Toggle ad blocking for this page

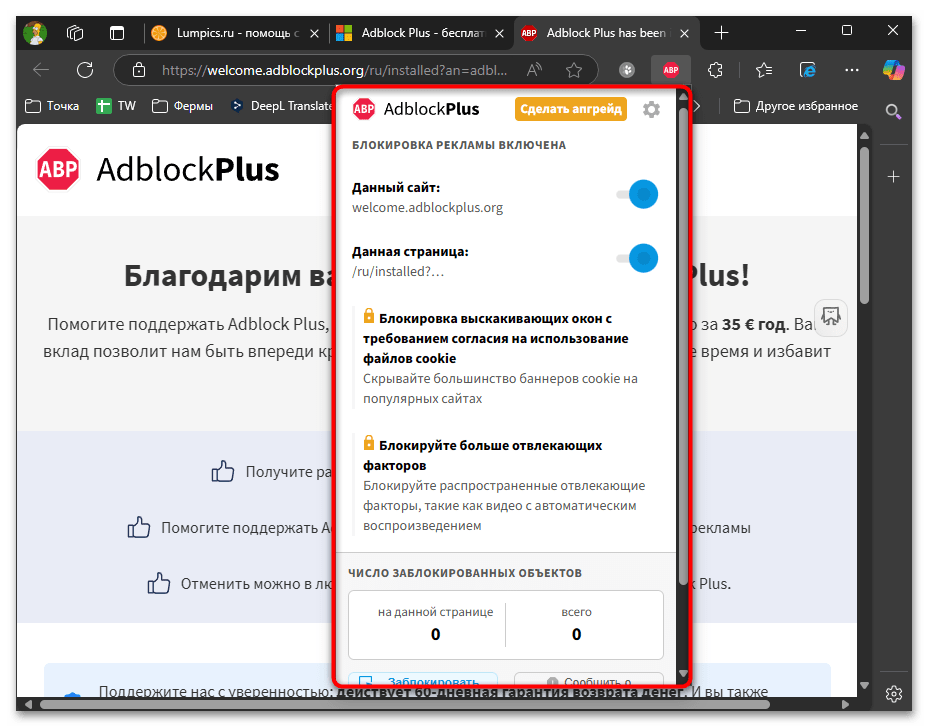coord(637,258)
